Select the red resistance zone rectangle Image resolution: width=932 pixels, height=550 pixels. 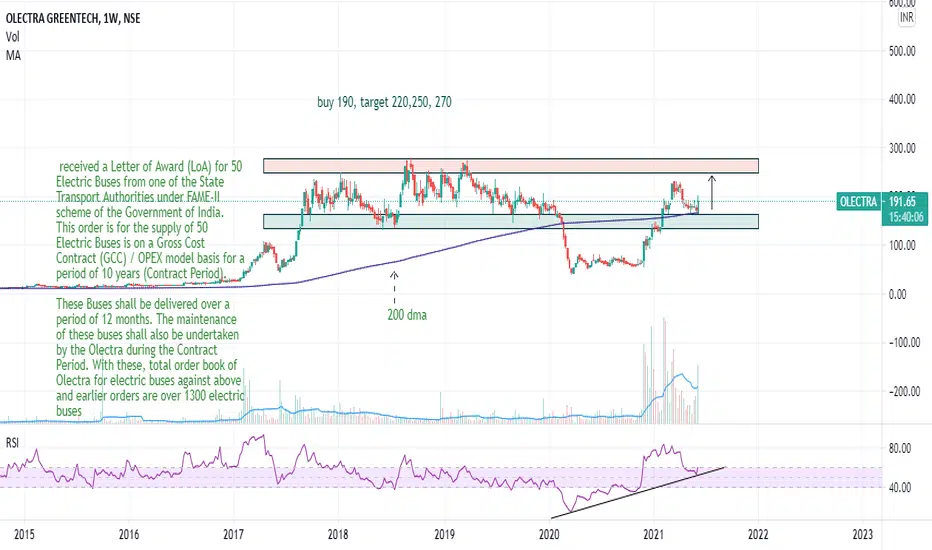(511, 166)
